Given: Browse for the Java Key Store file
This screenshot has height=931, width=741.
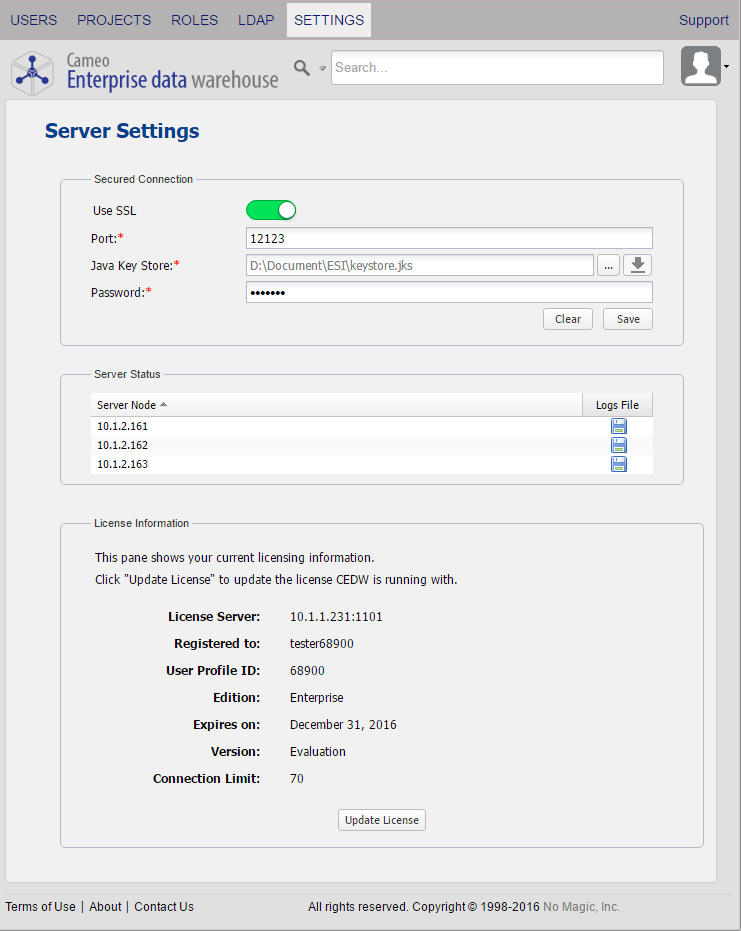Looking at the screenshot, I should (x=608, y=265).
